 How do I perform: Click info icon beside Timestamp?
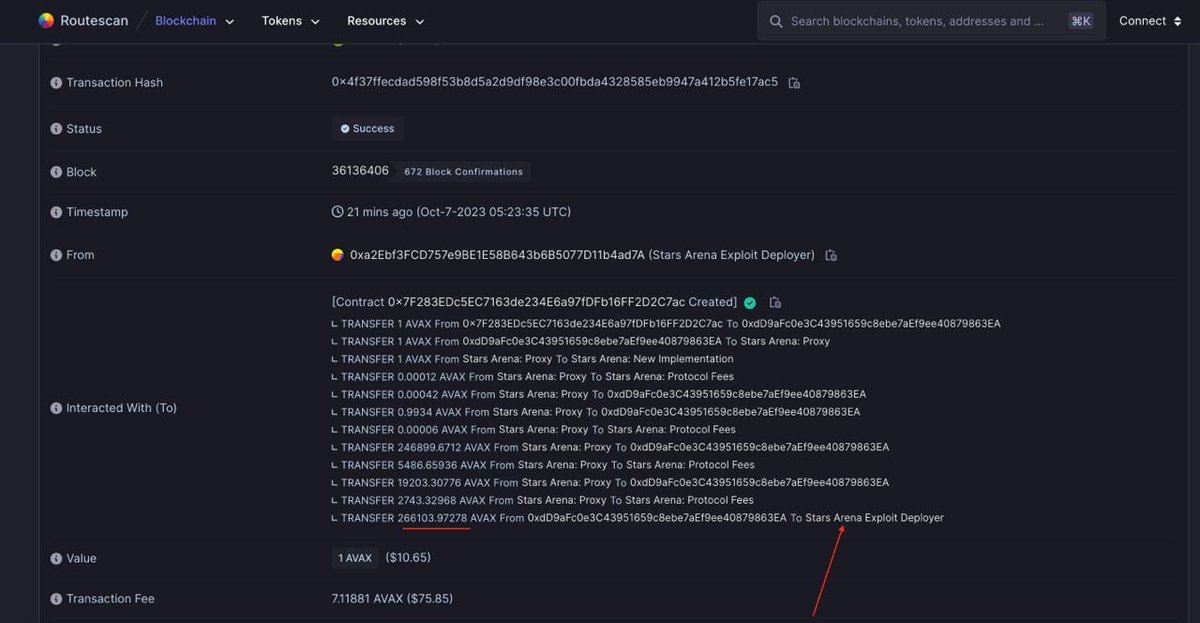tap(56, 212)
